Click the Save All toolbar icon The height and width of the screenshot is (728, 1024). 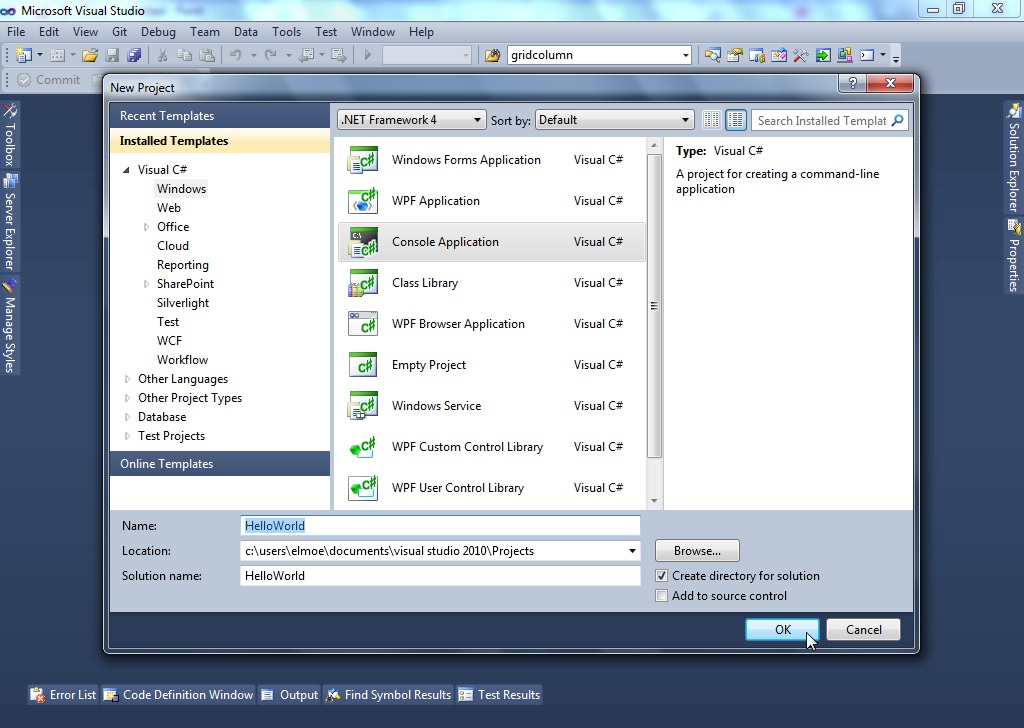[x=133, y=55]
